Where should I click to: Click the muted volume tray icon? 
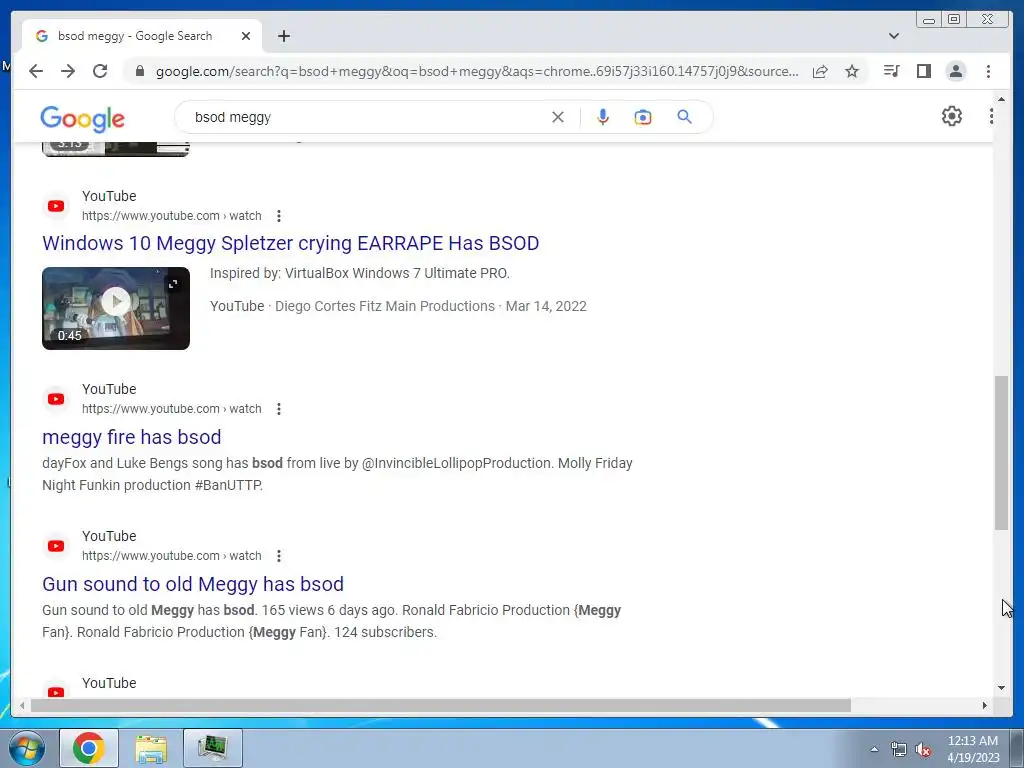click(x=923, y=750)
